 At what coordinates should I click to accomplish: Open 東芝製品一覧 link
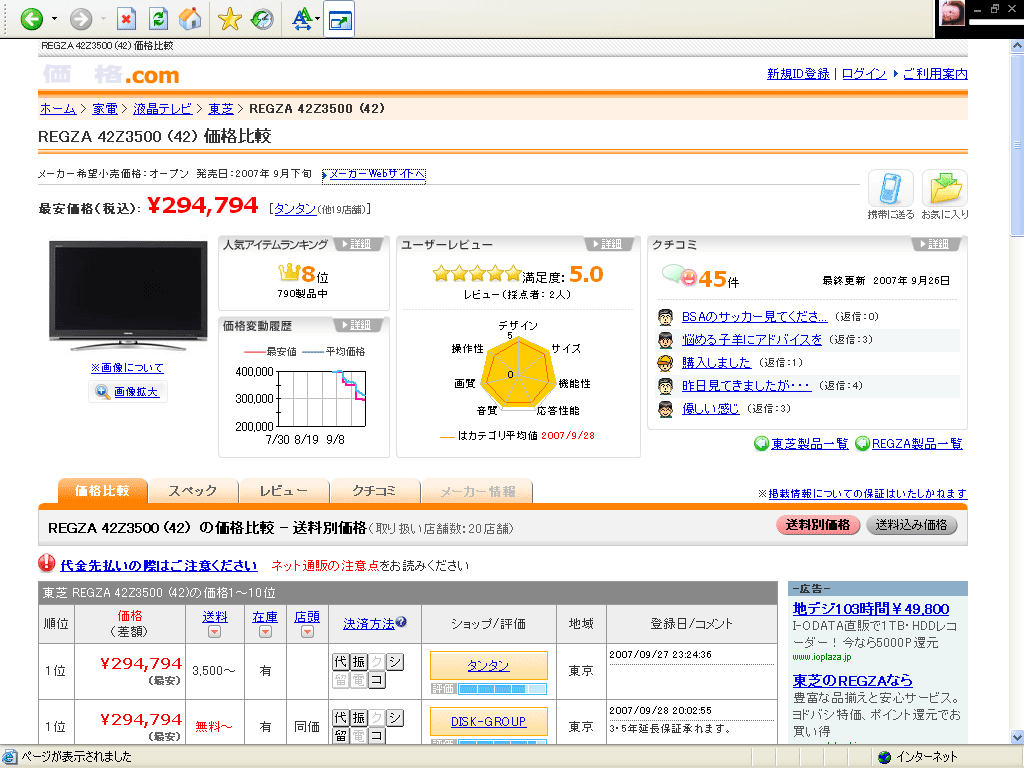tap(809, 444)
